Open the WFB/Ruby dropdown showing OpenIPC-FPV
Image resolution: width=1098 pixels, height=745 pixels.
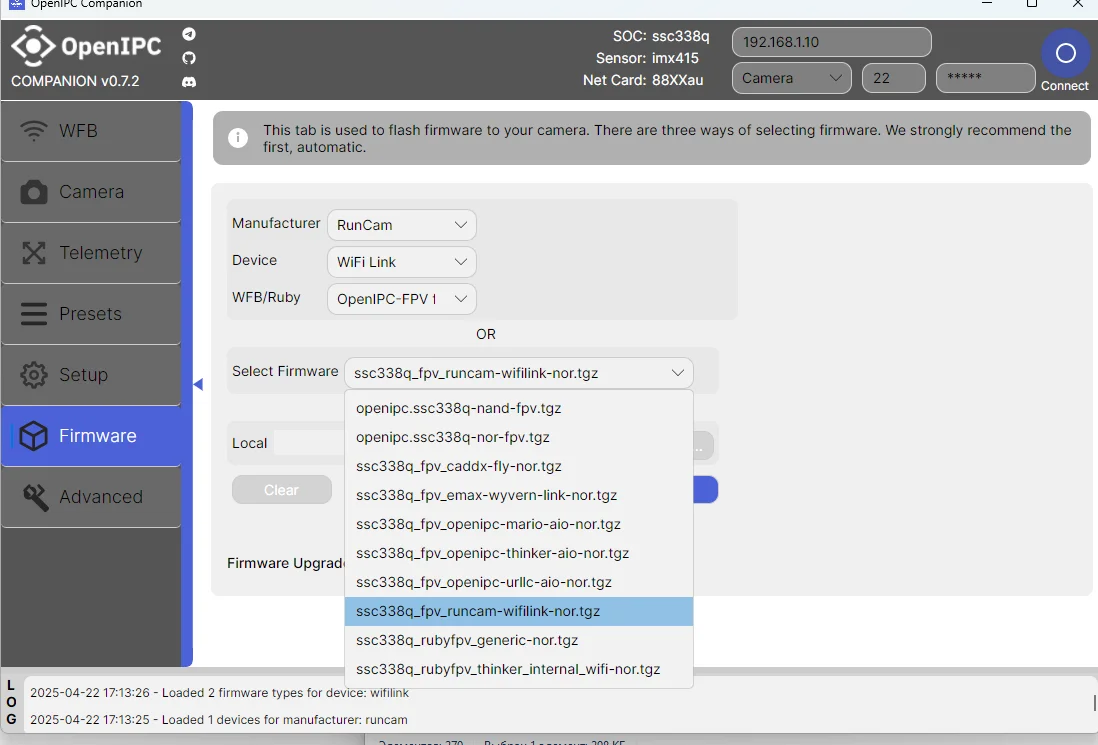tap(401, 299)
